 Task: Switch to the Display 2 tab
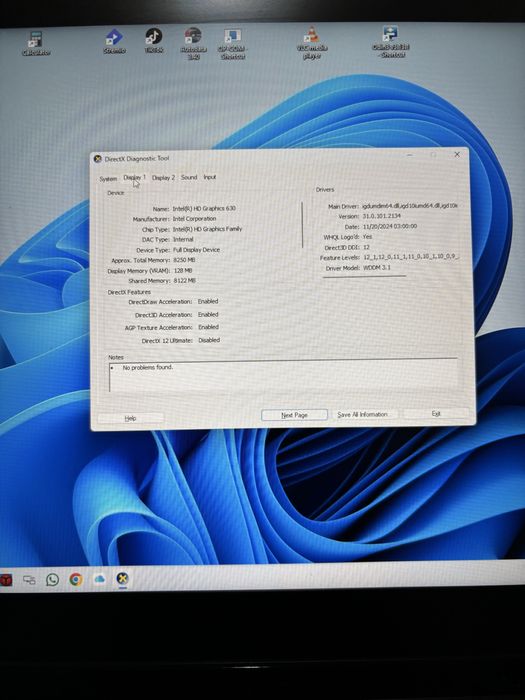(x=163, y=177)
